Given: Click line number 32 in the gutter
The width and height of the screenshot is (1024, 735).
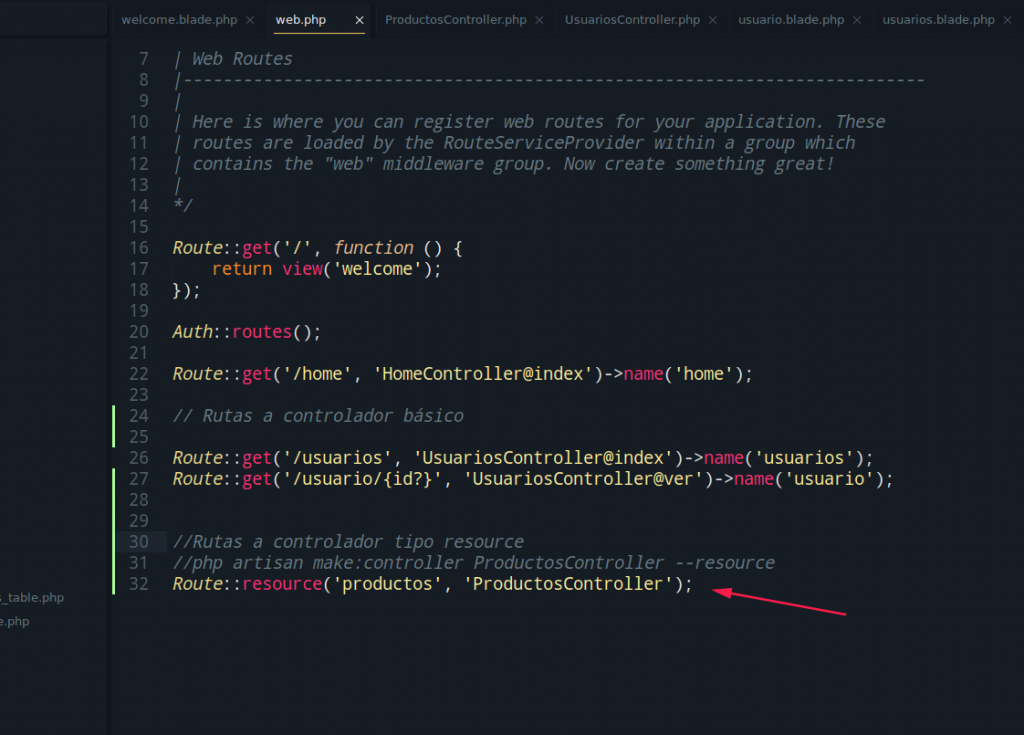Looking at the screenshot, I should click(139, 584).
